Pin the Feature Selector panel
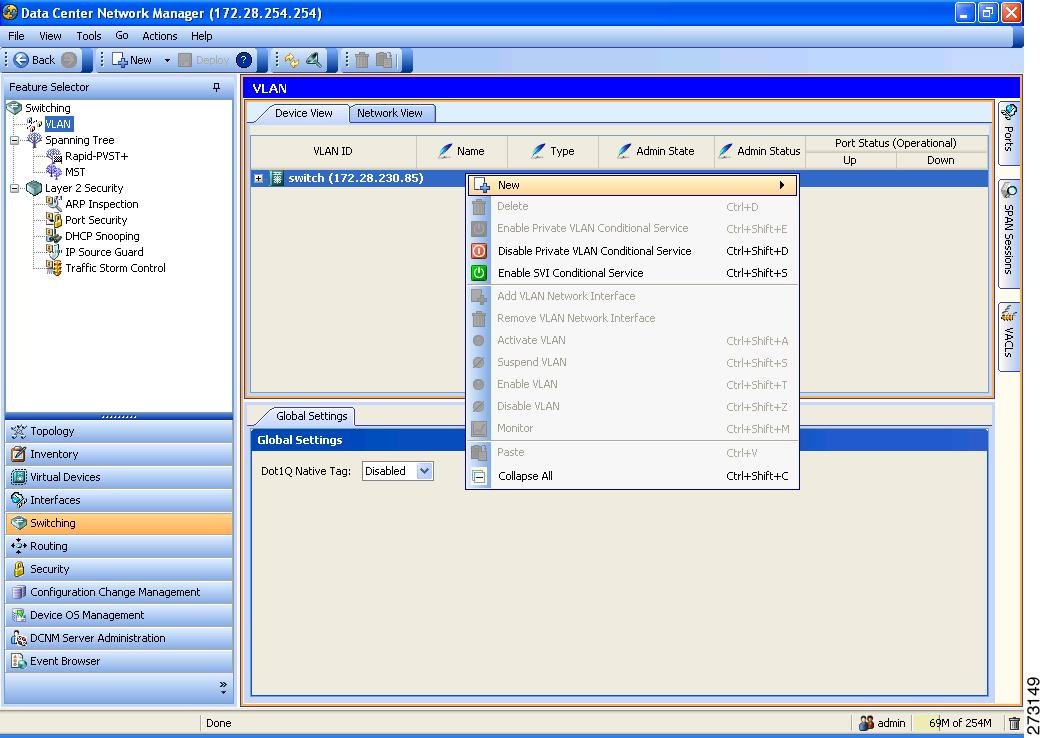1044x738 pixels. click(216, 87)
